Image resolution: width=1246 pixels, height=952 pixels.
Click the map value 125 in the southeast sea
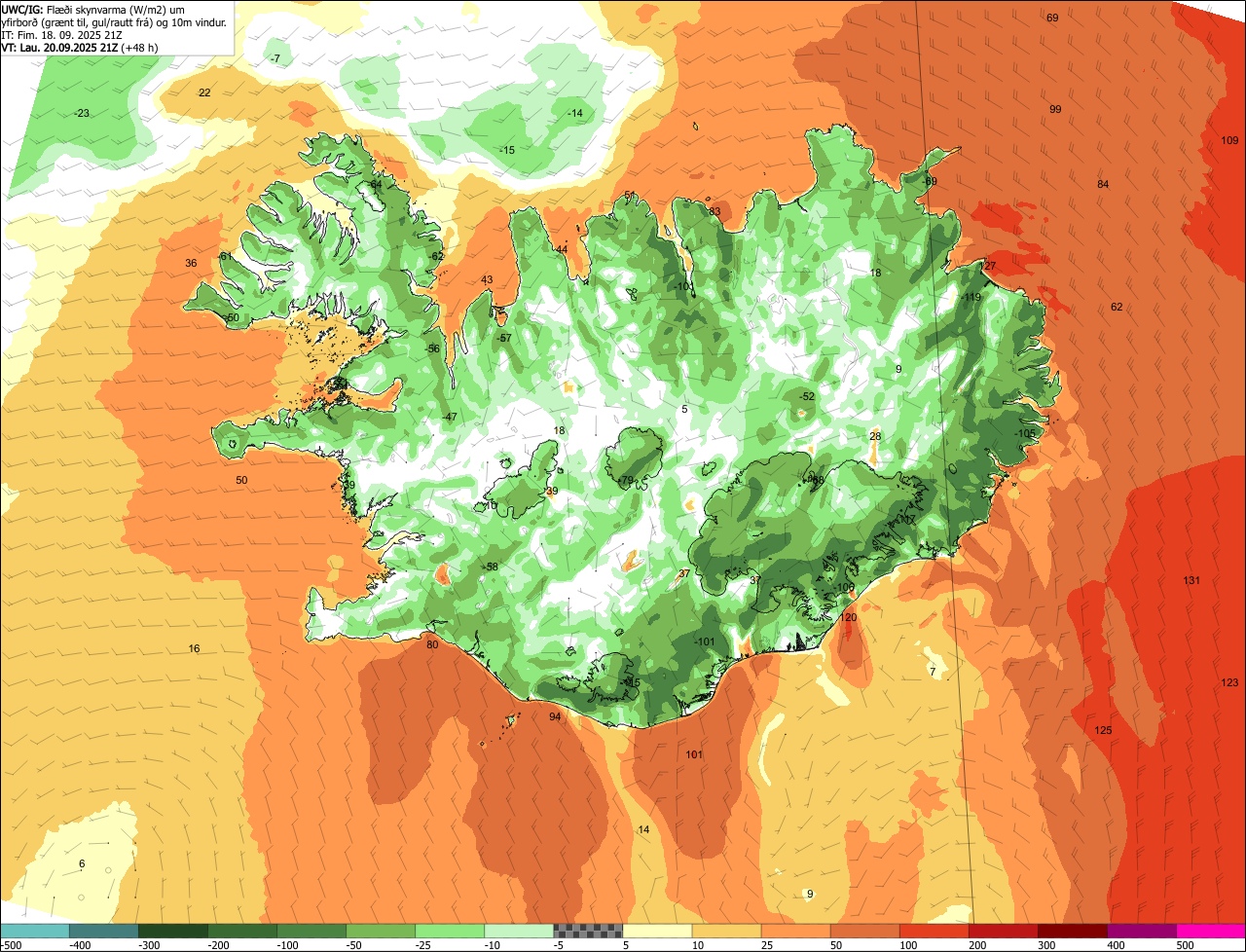[1103, 730]
